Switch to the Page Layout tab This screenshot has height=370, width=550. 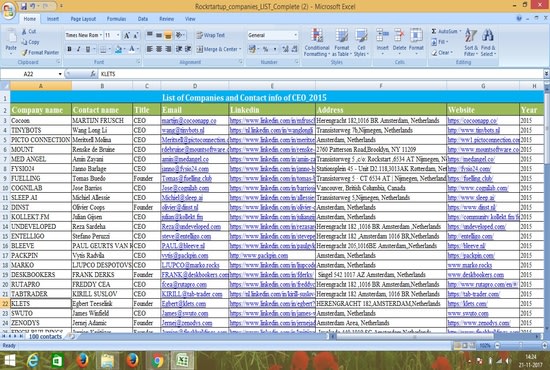(x=83, y=19)
